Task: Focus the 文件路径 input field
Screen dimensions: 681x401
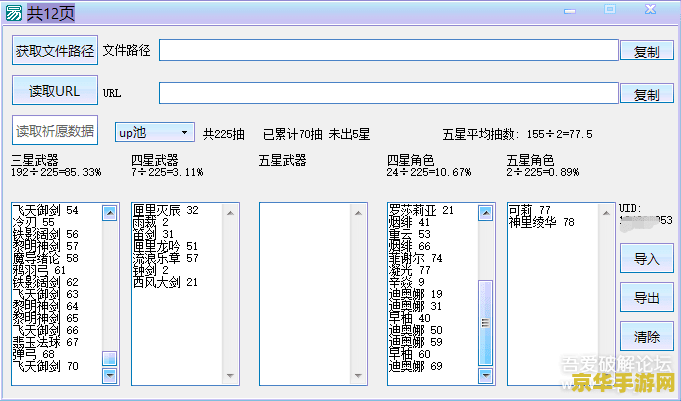Action: pyautogui.click(x=389, y=50)
